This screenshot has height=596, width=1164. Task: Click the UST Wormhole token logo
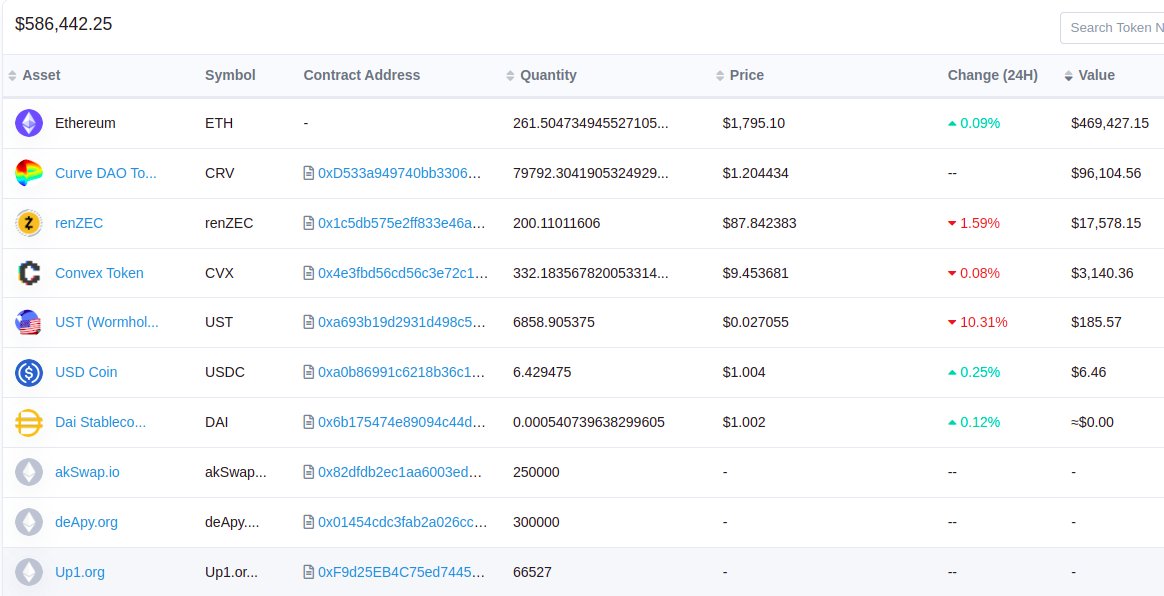[29, 322]
